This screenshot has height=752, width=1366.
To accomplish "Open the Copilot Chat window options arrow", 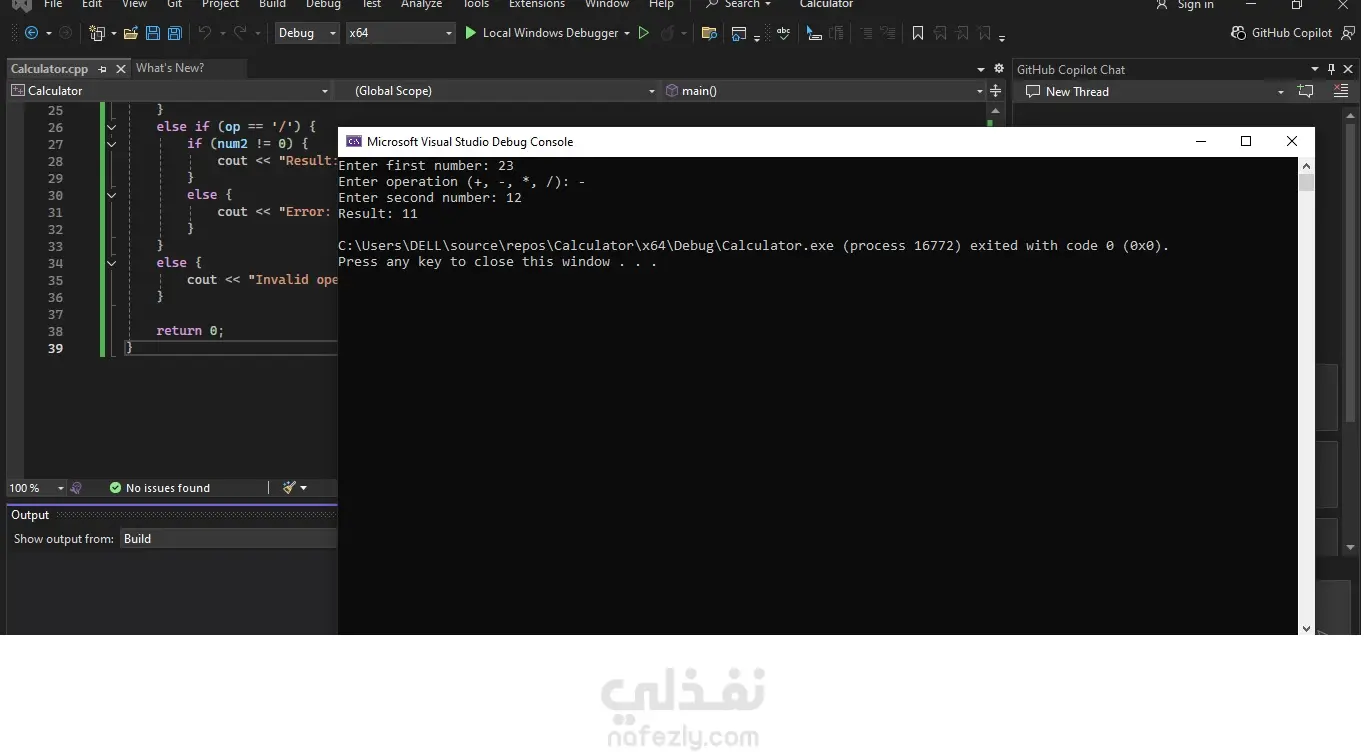I will point(1315,69).
